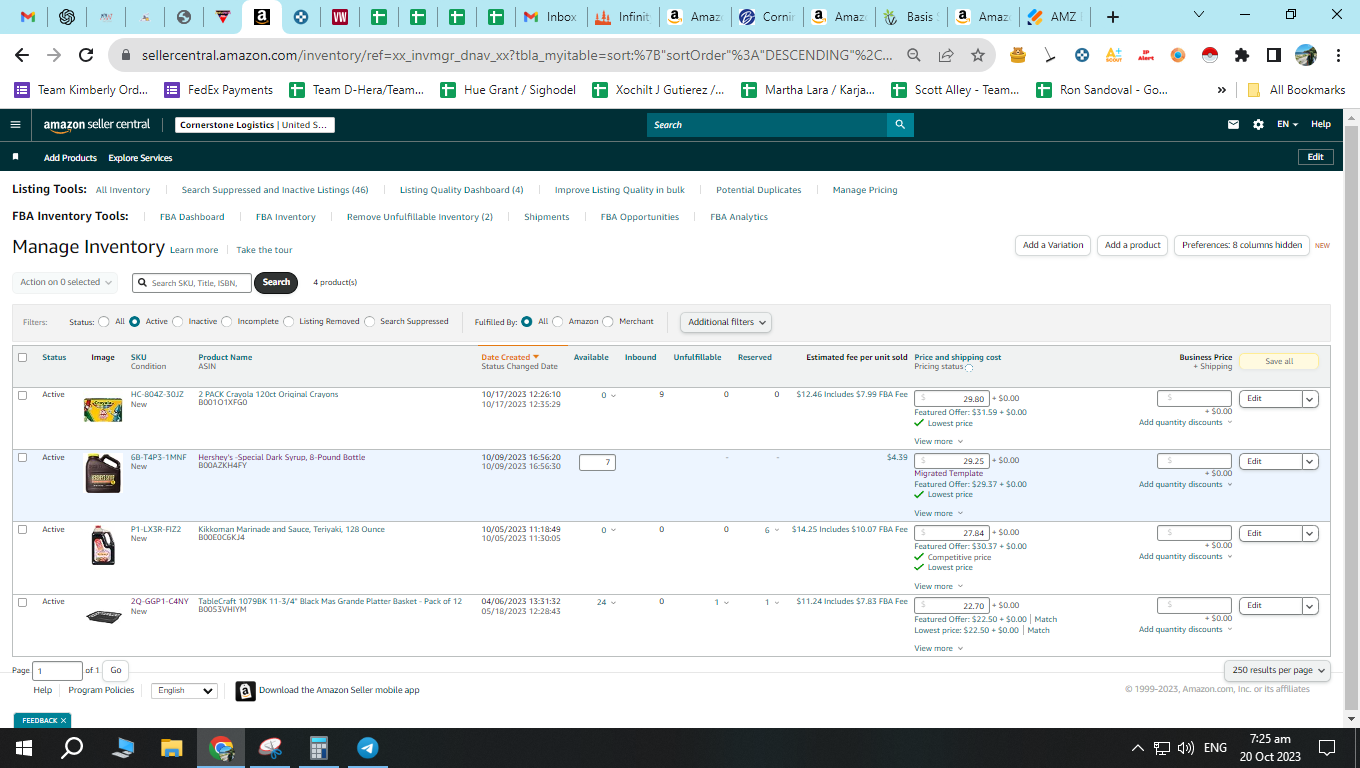Open the Seller Central hamburger menu

[15, 125]
